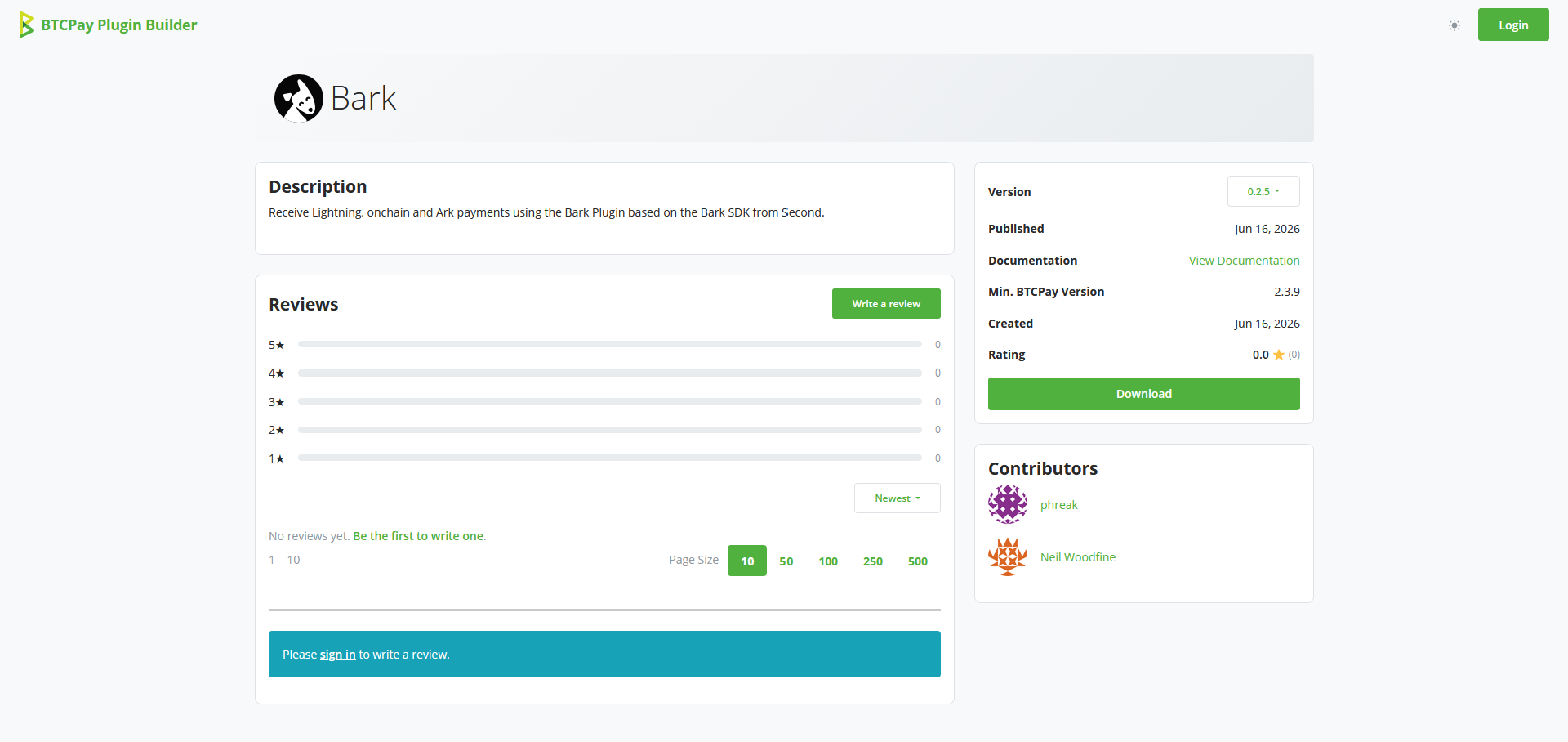The width and height of the screenshot is (1568, 742).
Task: Click the rating value 0.0
Action: coord(1260,355)
